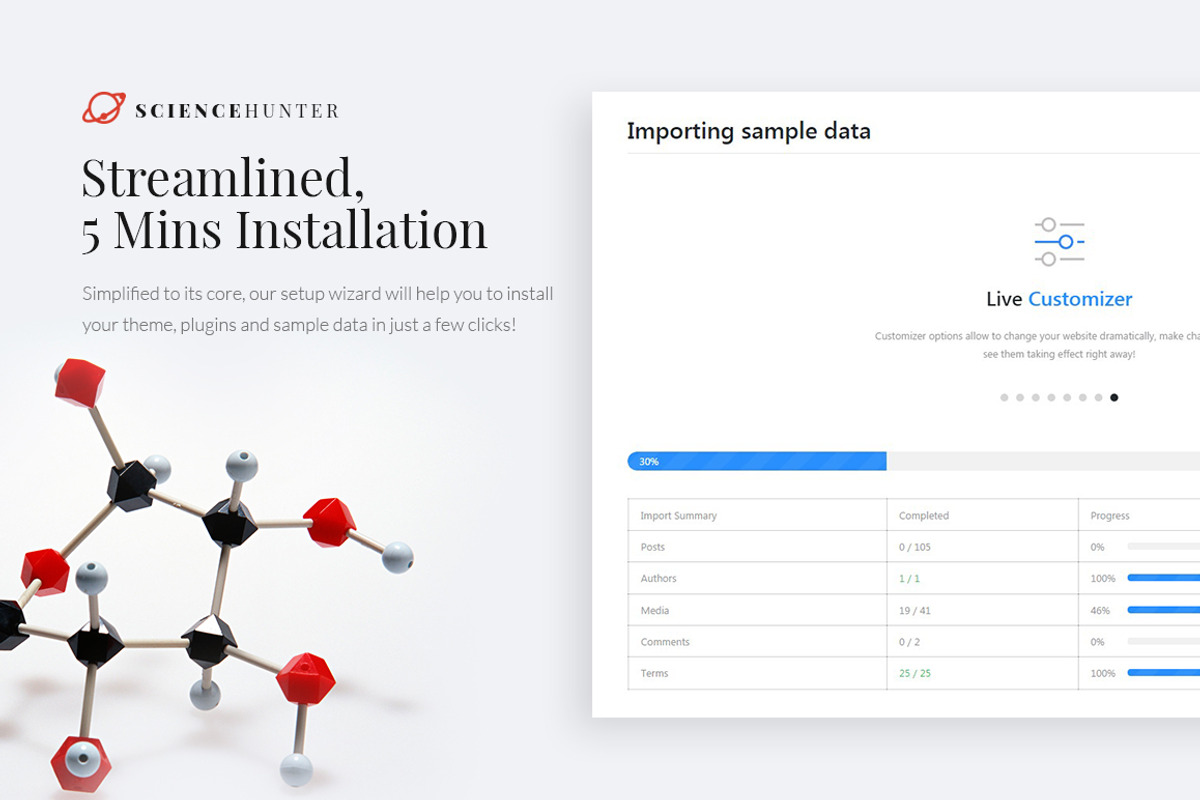Click the SCIENCEHUNTER brand name text
The width and height of the screenshot is (1200, 800).
coord(237,111)
